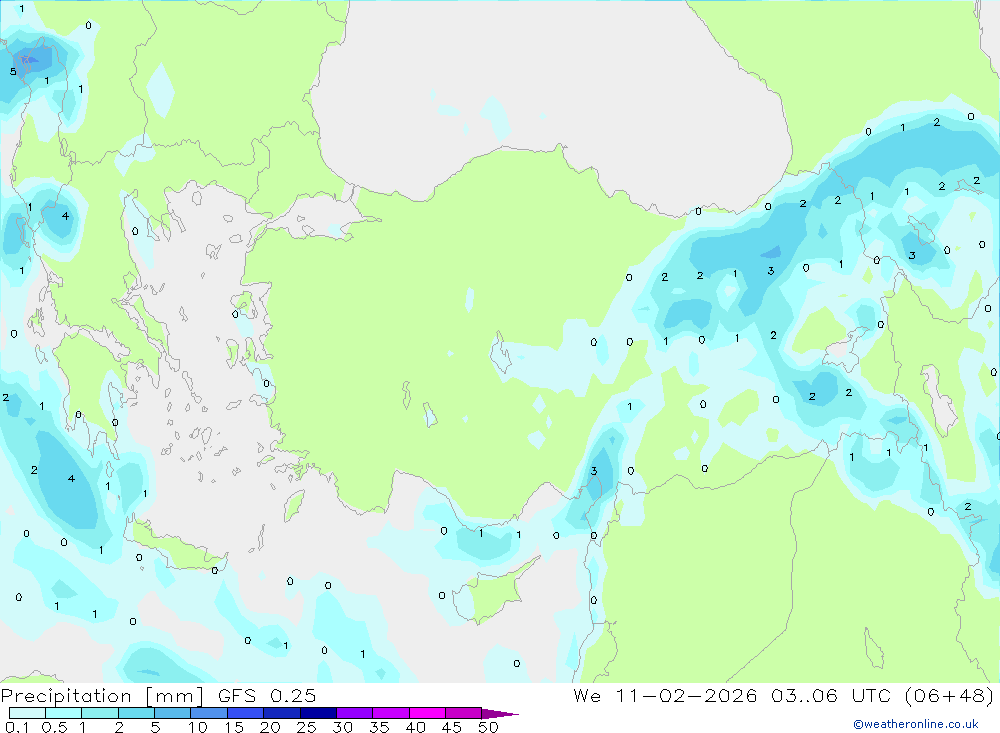
Task: Click the 5–10 mm legend color box
Action: [173, 713]
